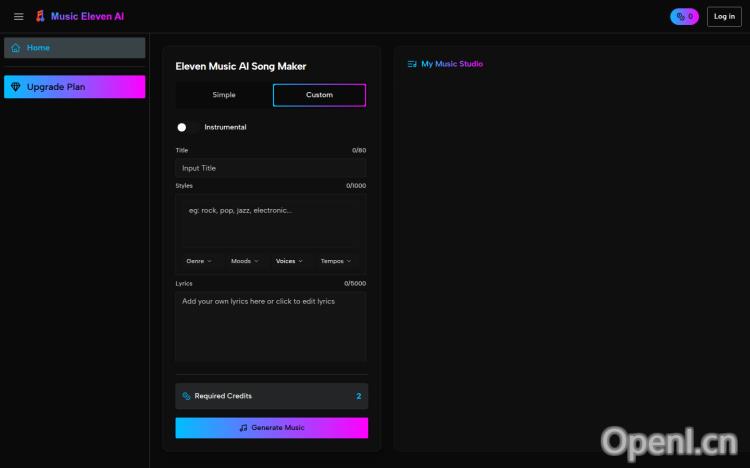Image resolution: width=750 pixels, height=468 pixels.
Task: Expand the Genre dropdown
Action: [x=199, y=261]
